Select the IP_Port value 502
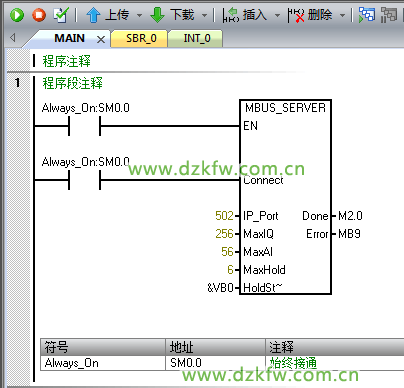 (x=224, y=216)
